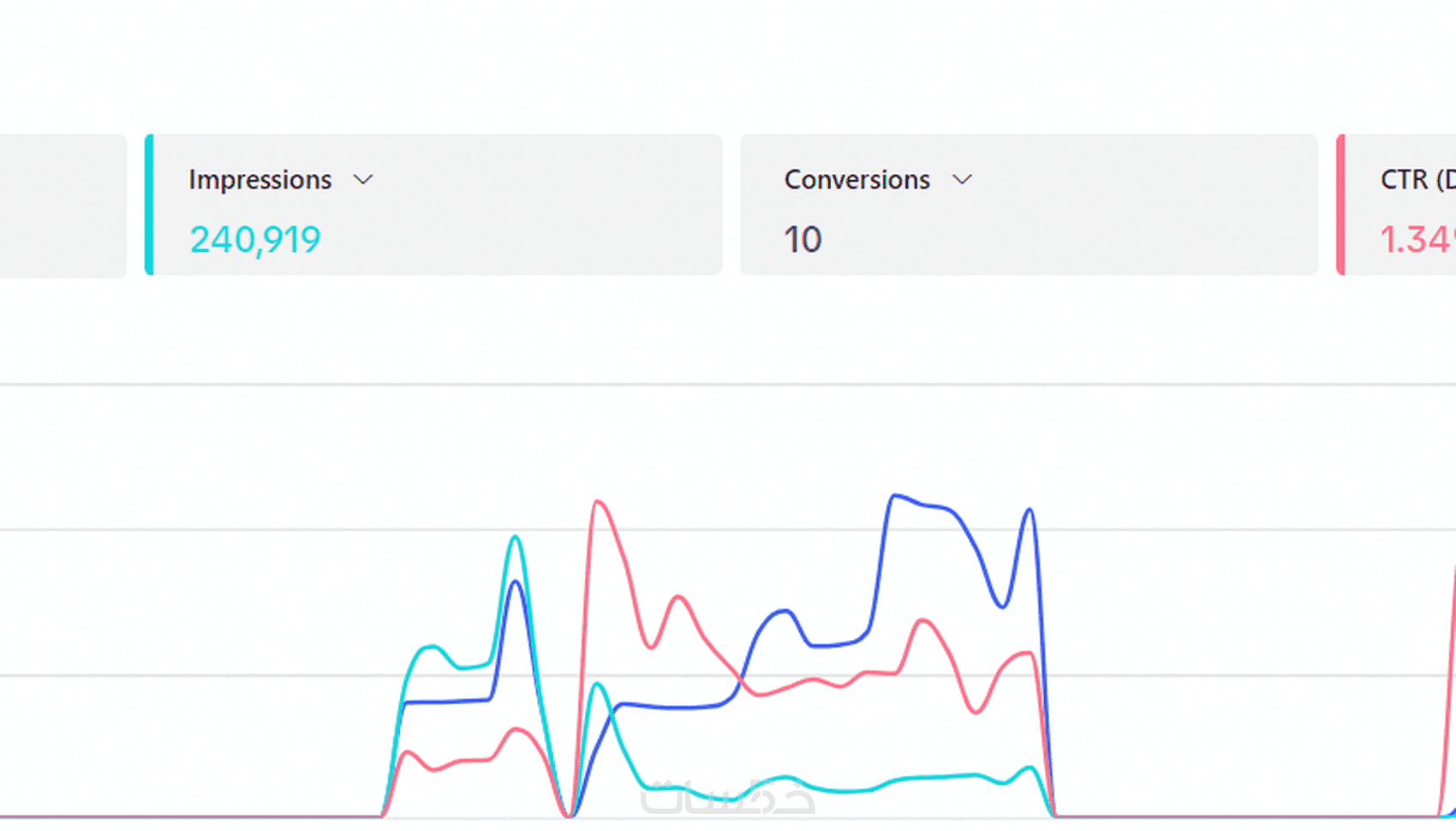
Task: Click the tallest peak of the pink line
Action: point(598,501)
